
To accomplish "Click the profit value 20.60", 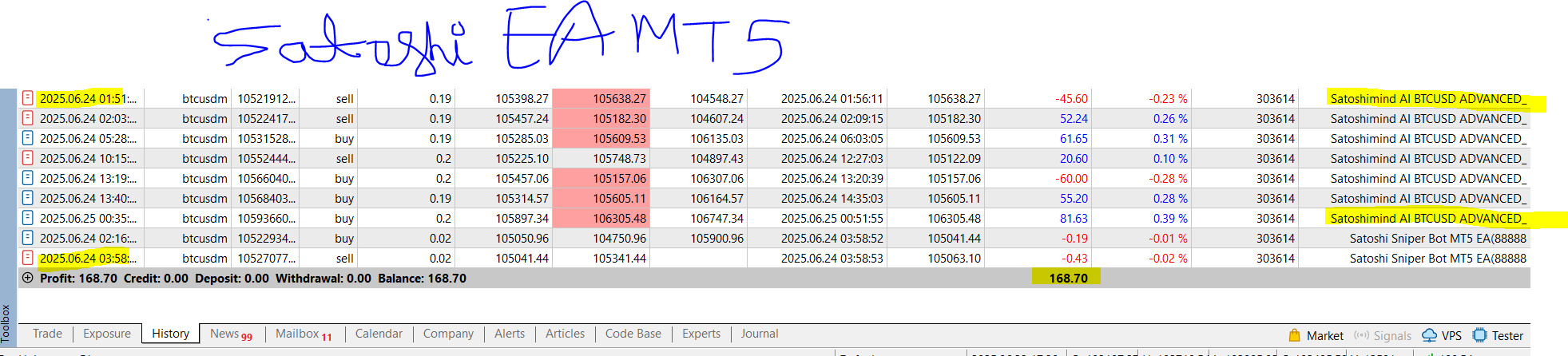I will [1074, 159].
